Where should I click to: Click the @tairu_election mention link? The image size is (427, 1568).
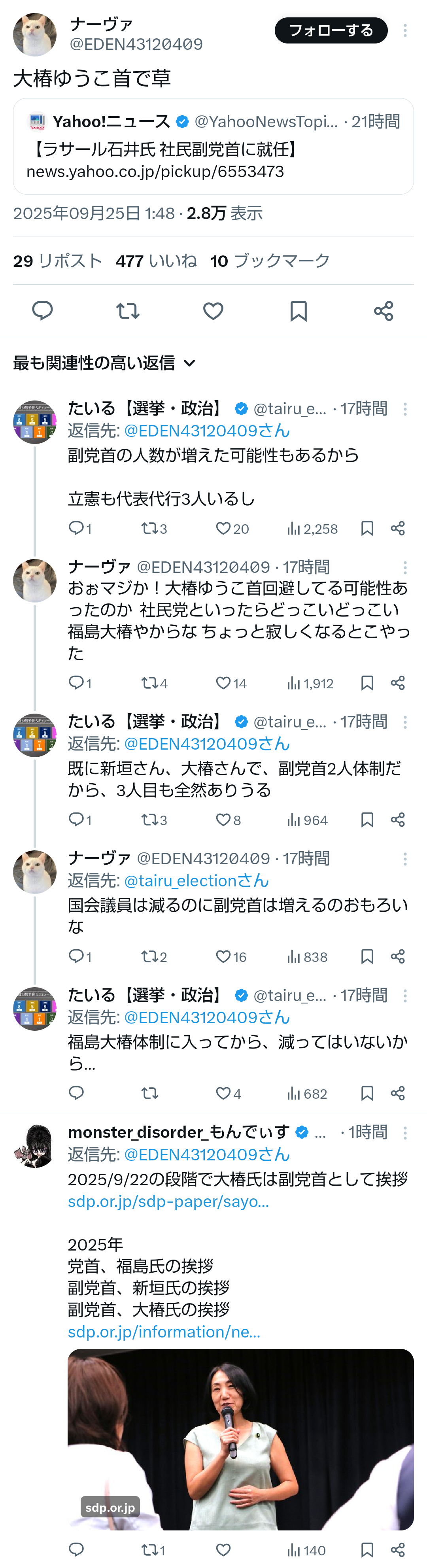pos(196,880)
